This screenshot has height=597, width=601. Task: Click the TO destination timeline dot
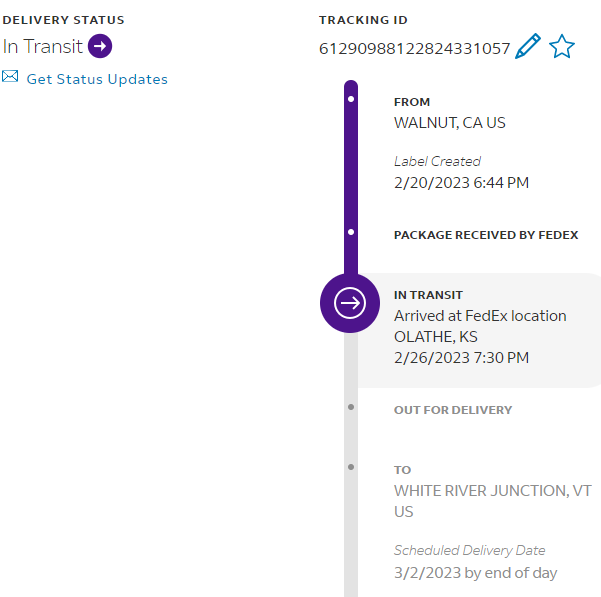(x=350, y=467)
